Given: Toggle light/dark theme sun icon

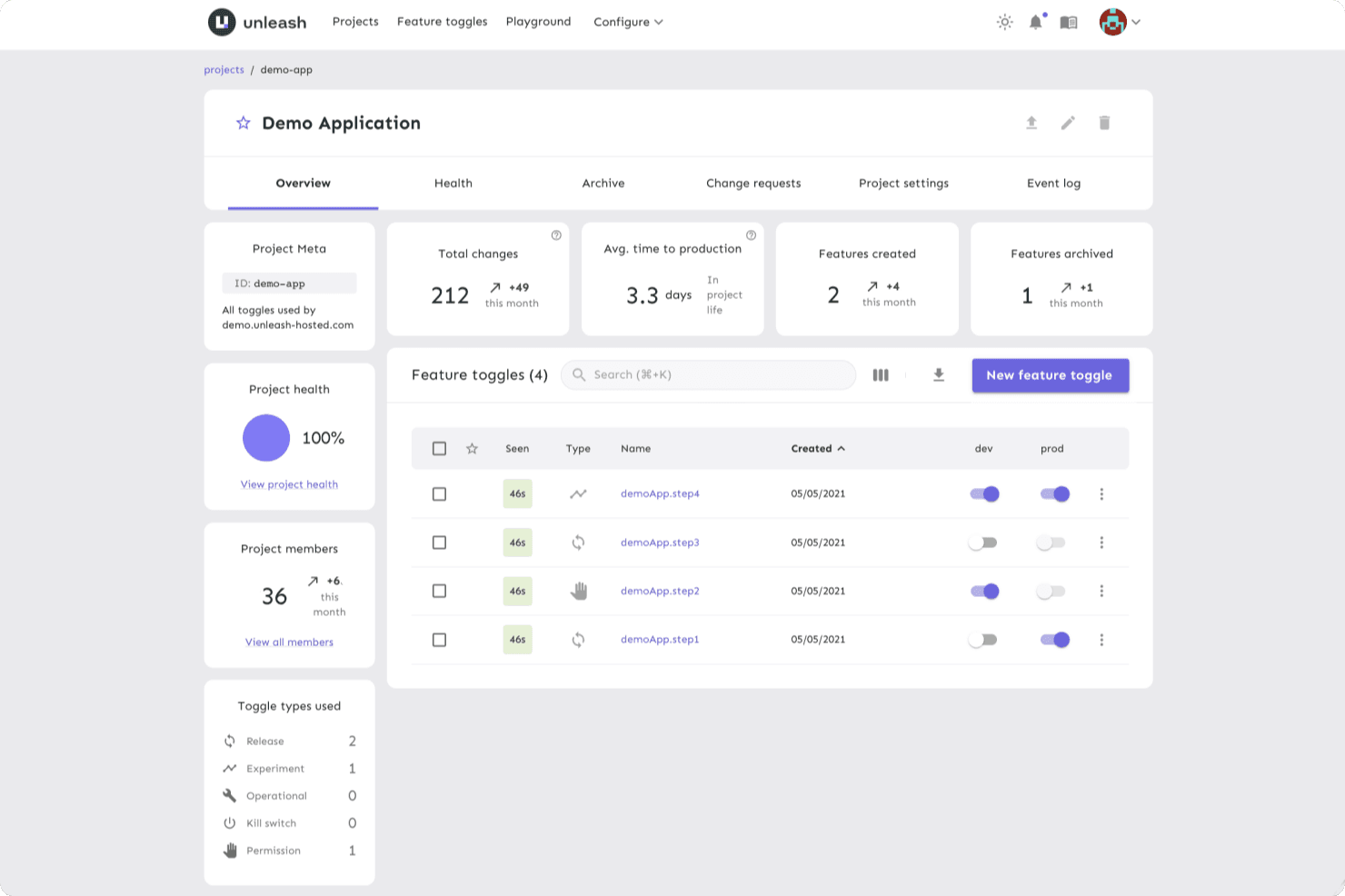Looking at the screenshot, I should (1004, 22).
